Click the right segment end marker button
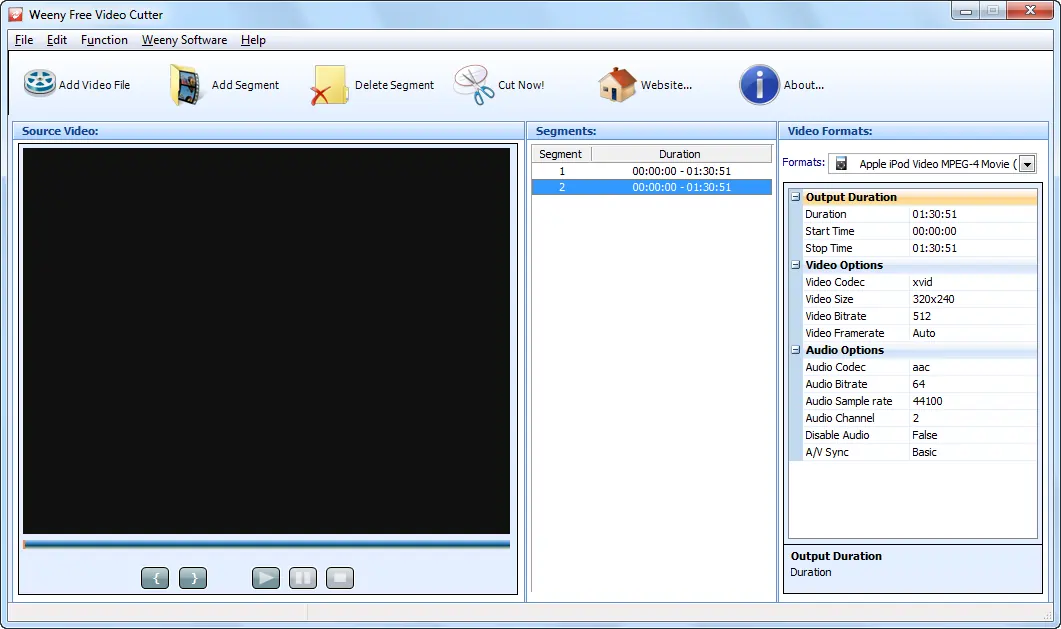This screenshot has height=629, width=1061. (x=192, y=578)
